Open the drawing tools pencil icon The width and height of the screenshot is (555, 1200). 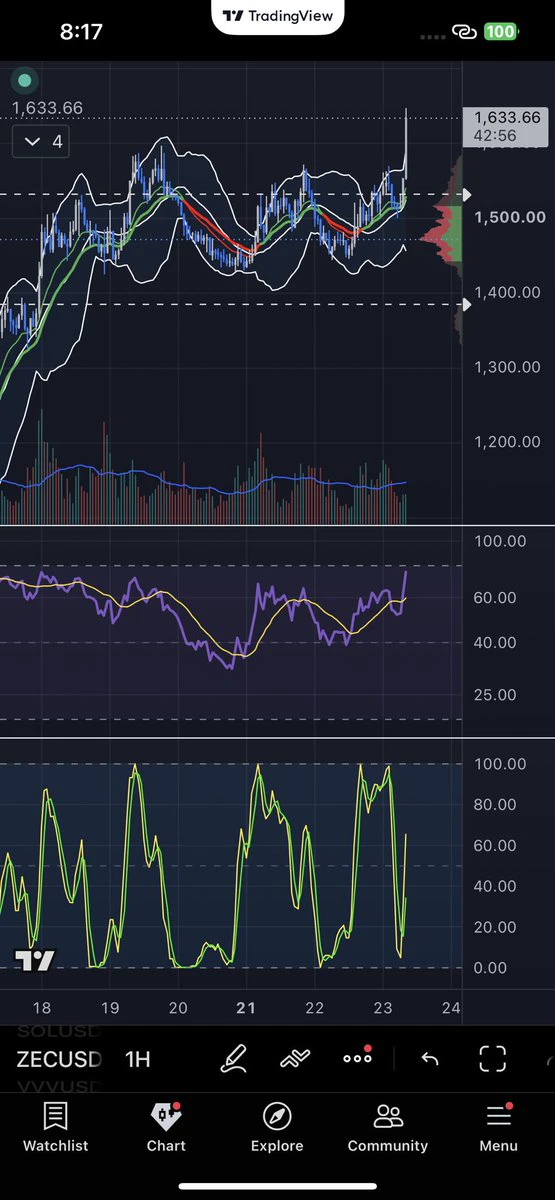[x=235, y=1058]
